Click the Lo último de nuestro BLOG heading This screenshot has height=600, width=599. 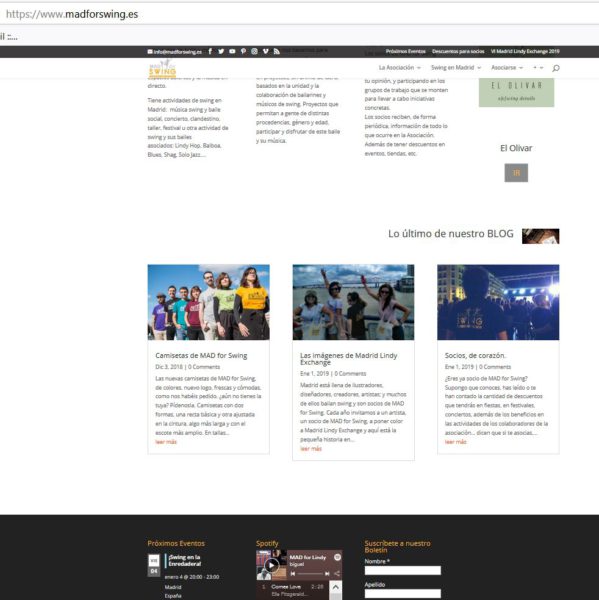pos(450,234)
